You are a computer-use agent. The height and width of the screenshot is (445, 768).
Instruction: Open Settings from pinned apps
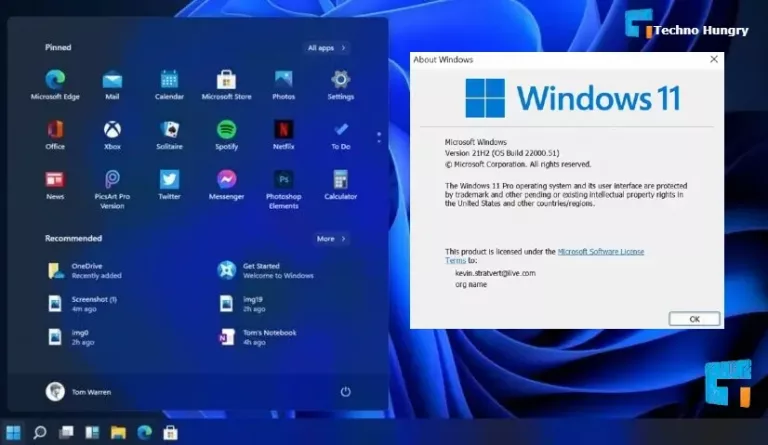pyautogui.click(x=340, y=85)
